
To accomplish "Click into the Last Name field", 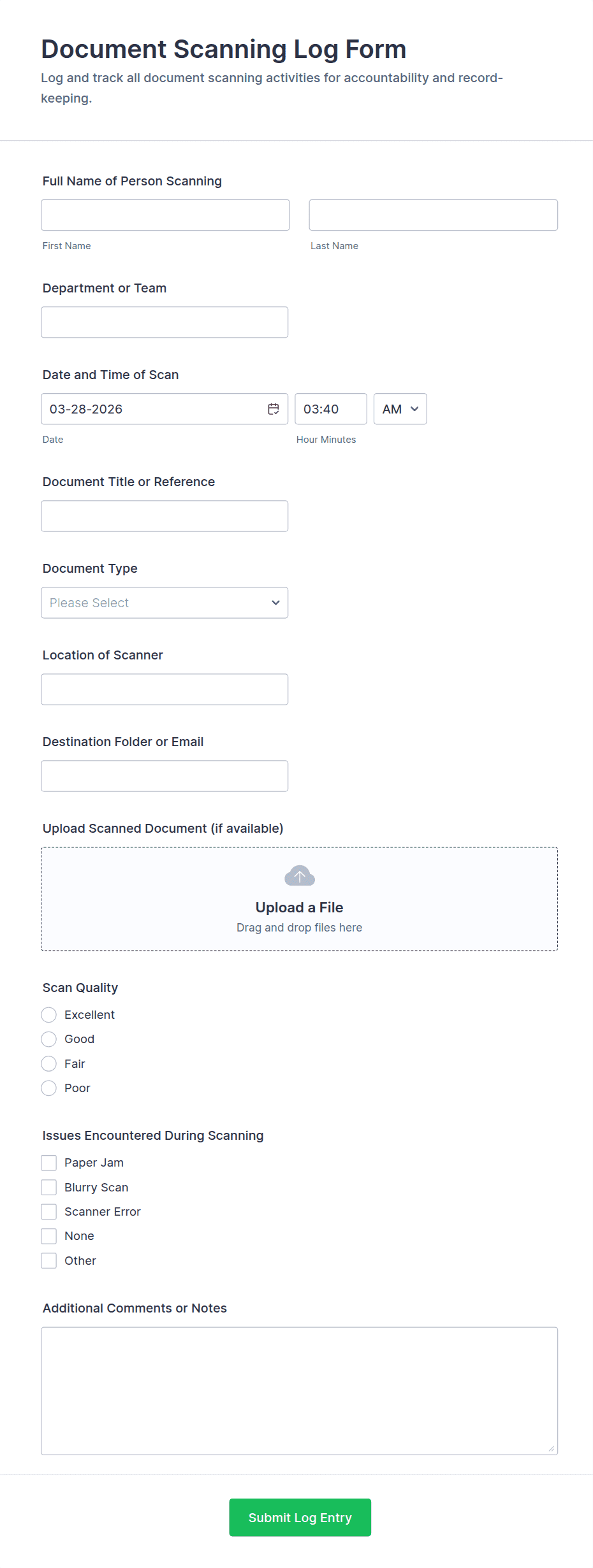I will coord(433,215).
